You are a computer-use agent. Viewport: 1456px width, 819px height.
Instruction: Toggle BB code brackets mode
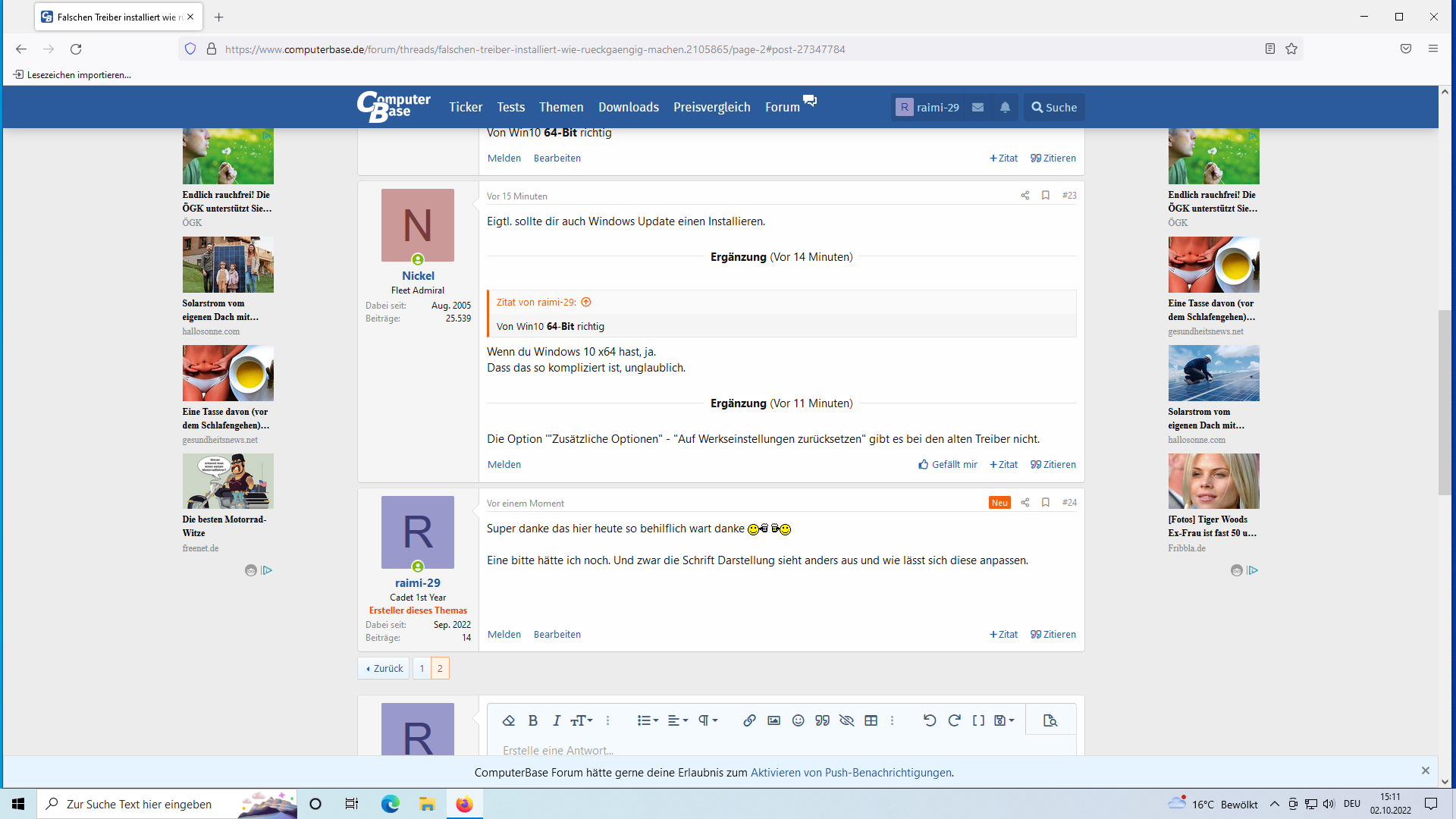(x=978, y=720)
